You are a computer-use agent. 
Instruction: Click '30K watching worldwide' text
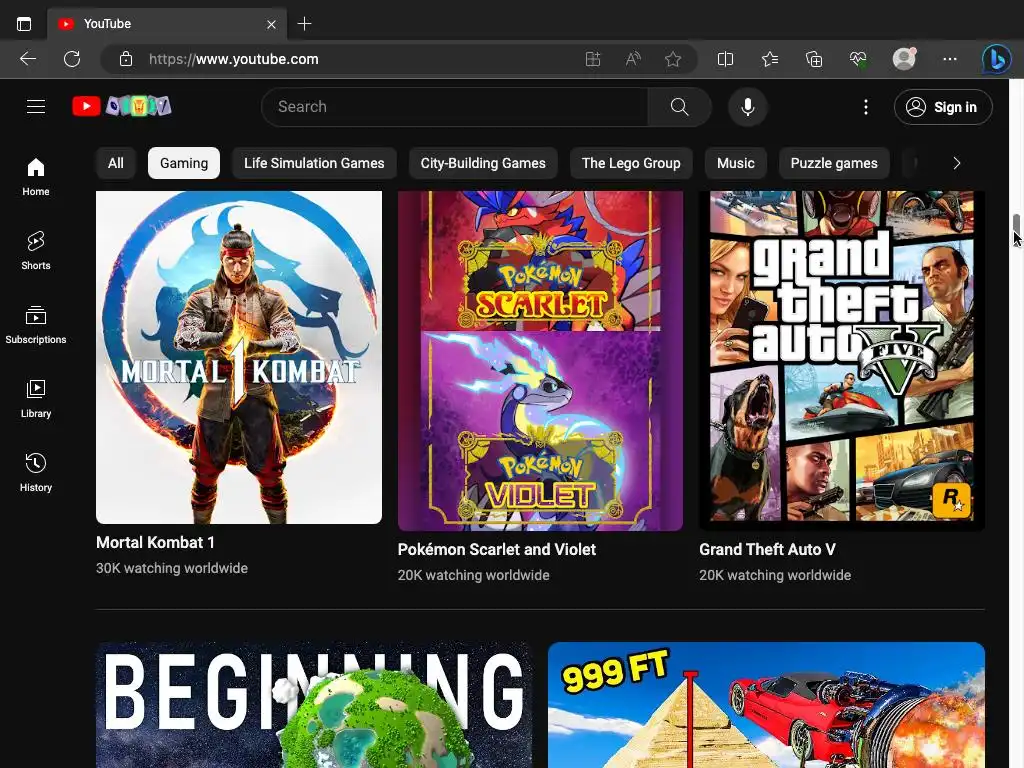[x=172, y=568]
